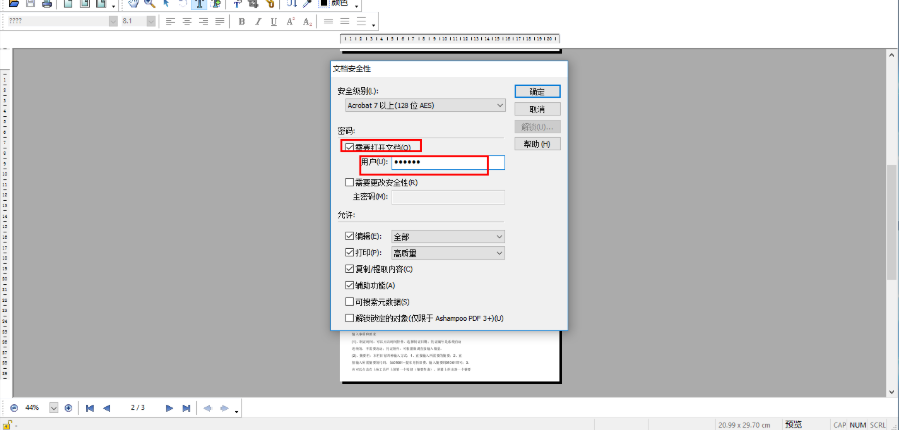The image size is (899, 430).
Task: Click the 用户 password field
Action: coord(448,162)
